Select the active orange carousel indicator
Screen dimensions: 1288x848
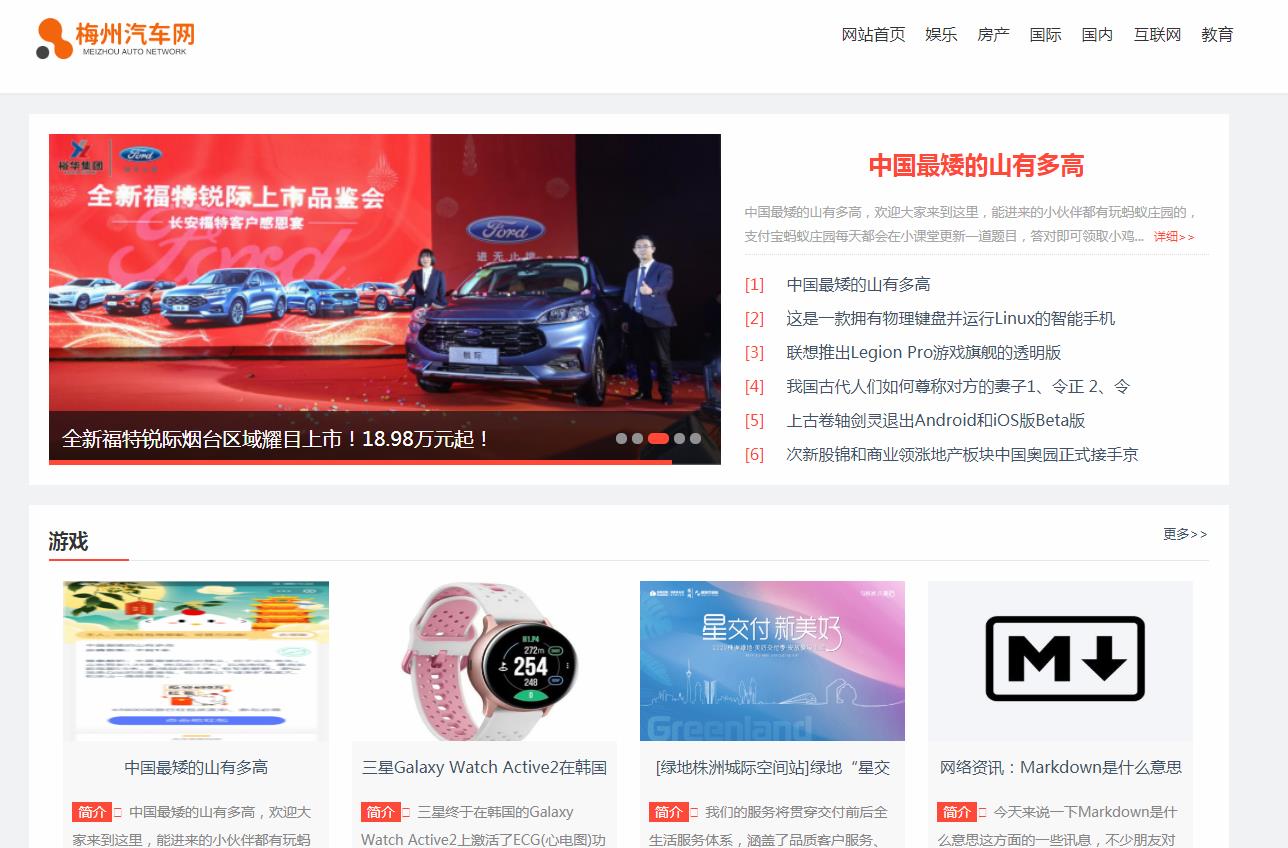coord(658,438)
